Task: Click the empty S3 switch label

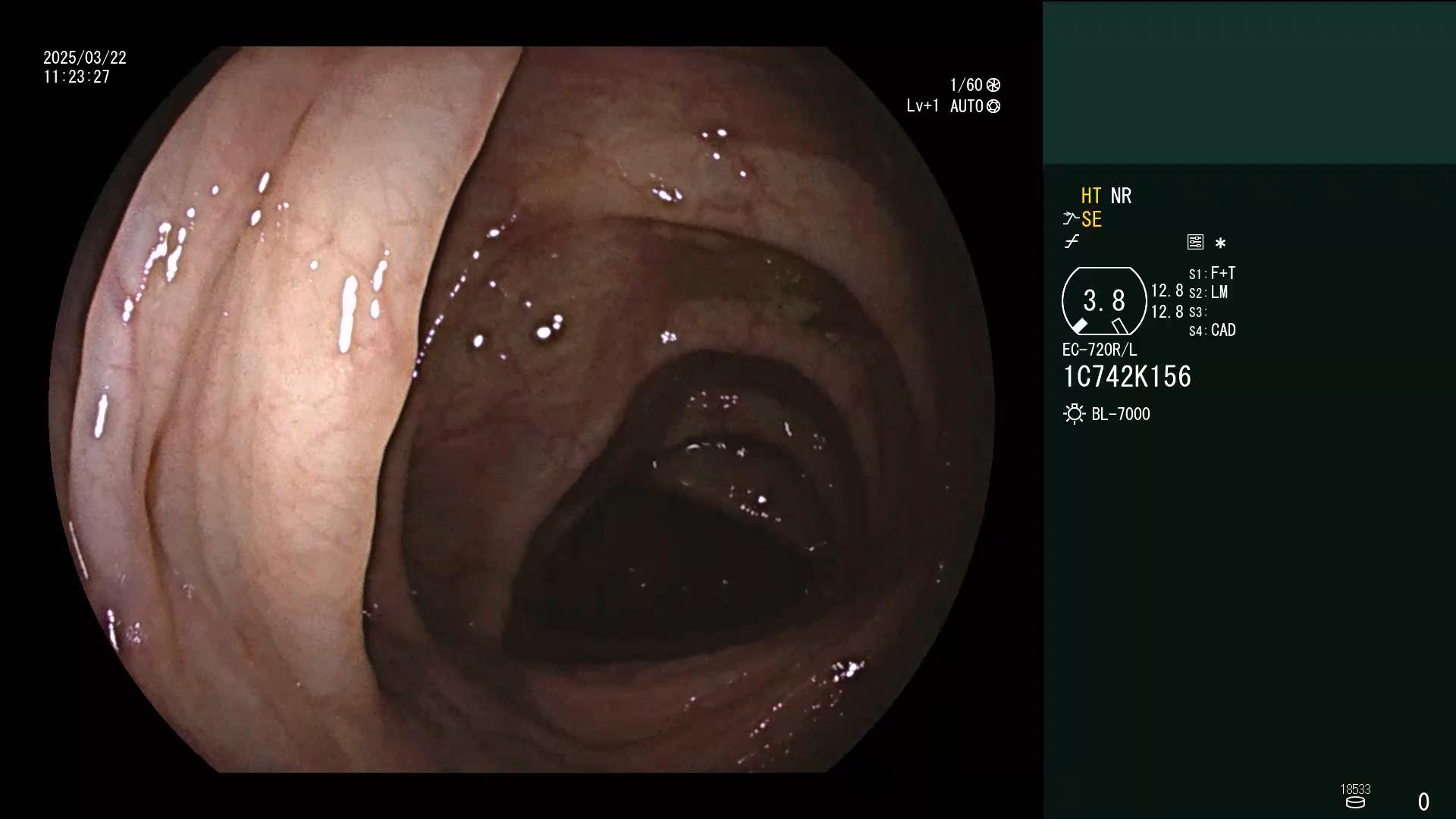Action: pyautogui.click(x=1197, y=312)
